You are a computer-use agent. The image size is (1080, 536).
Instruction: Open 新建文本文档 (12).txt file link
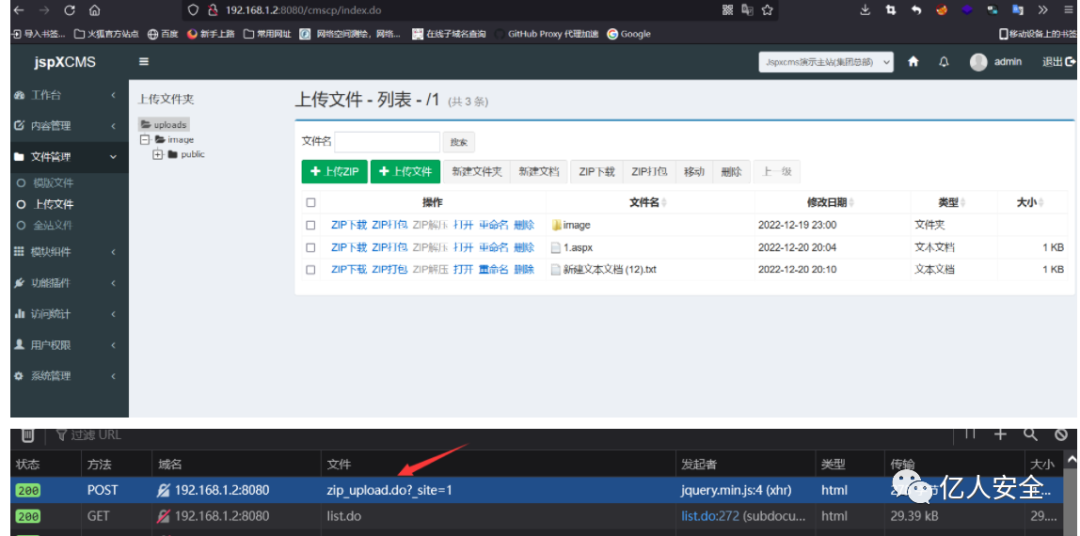610,269
